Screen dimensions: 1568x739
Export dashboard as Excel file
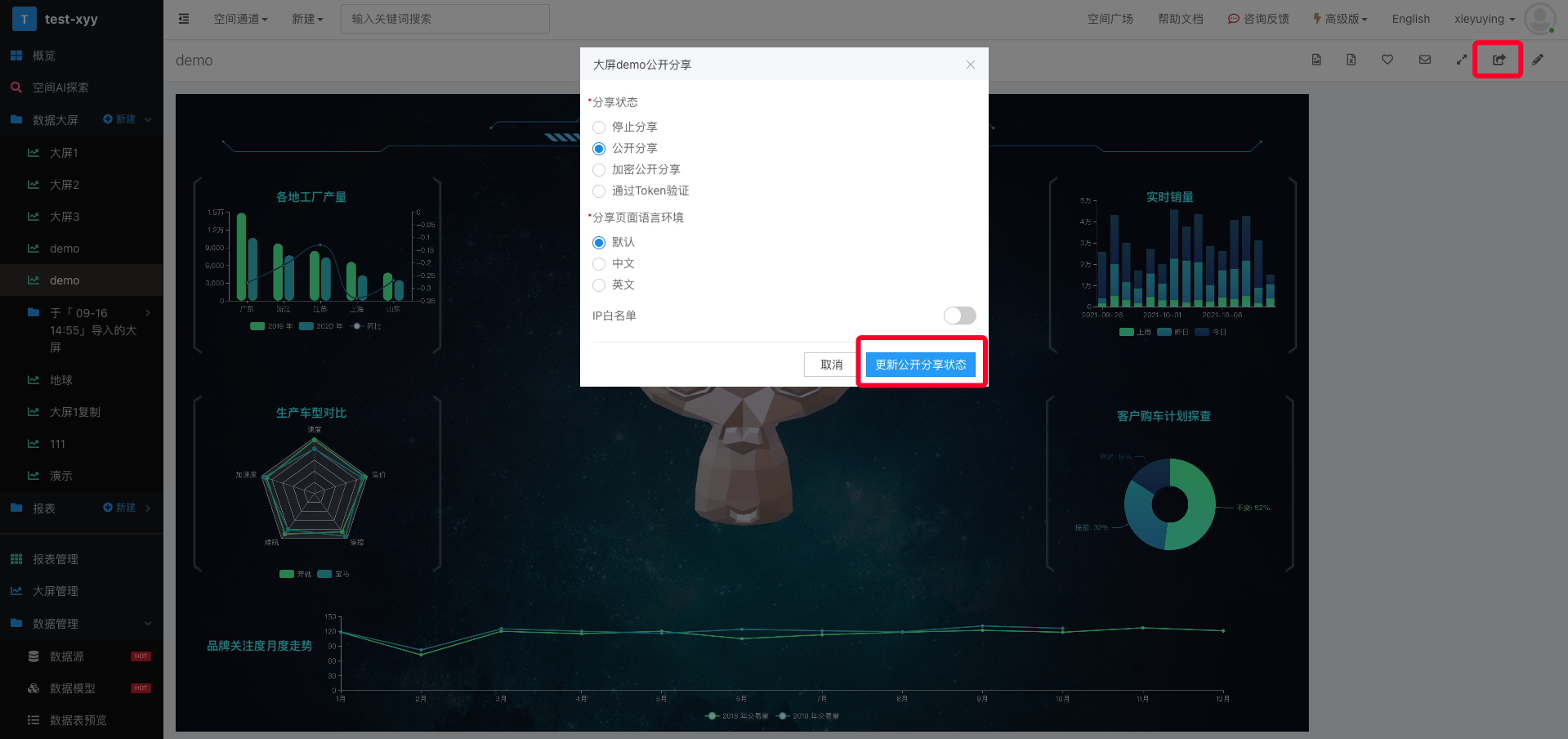tap(1351, 60)
